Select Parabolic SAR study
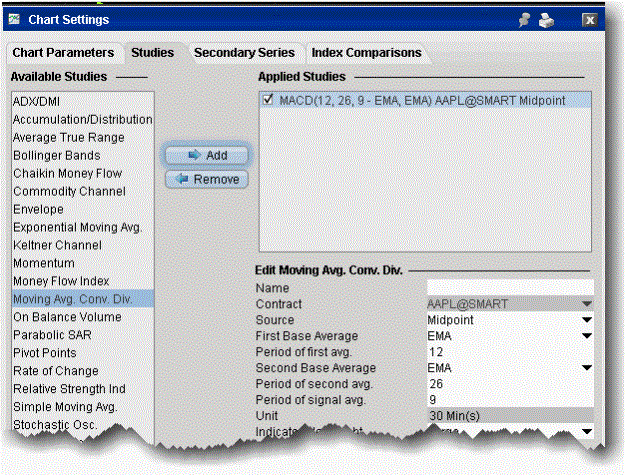 coord(52,335)
